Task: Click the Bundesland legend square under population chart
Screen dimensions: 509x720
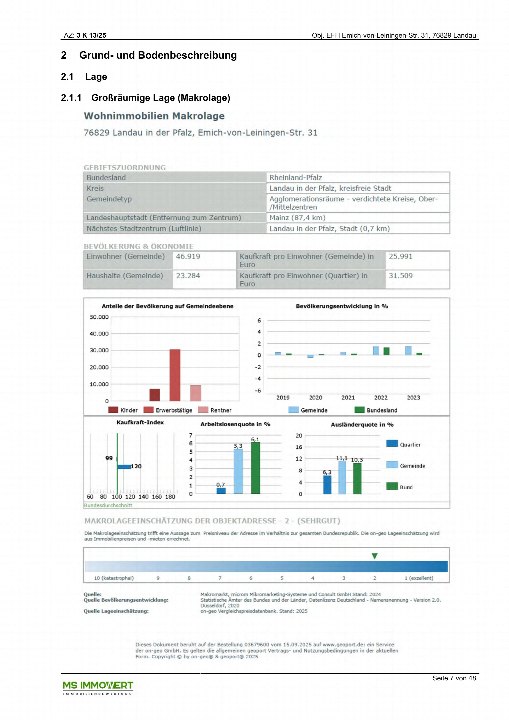Action: point(359,410)
